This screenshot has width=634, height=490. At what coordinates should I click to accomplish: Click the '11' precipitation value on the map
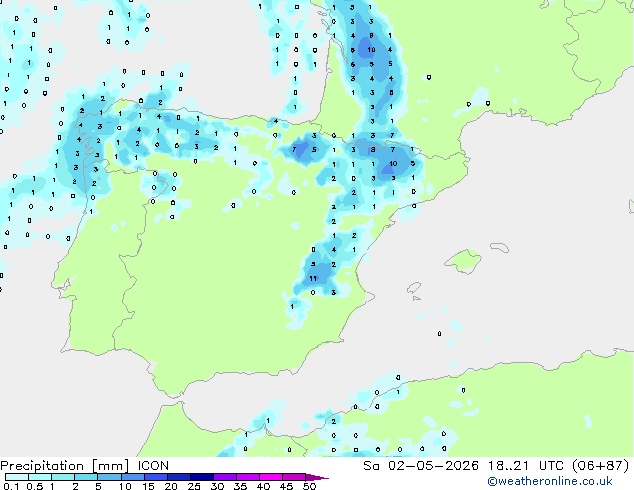(x=313, y=278)
